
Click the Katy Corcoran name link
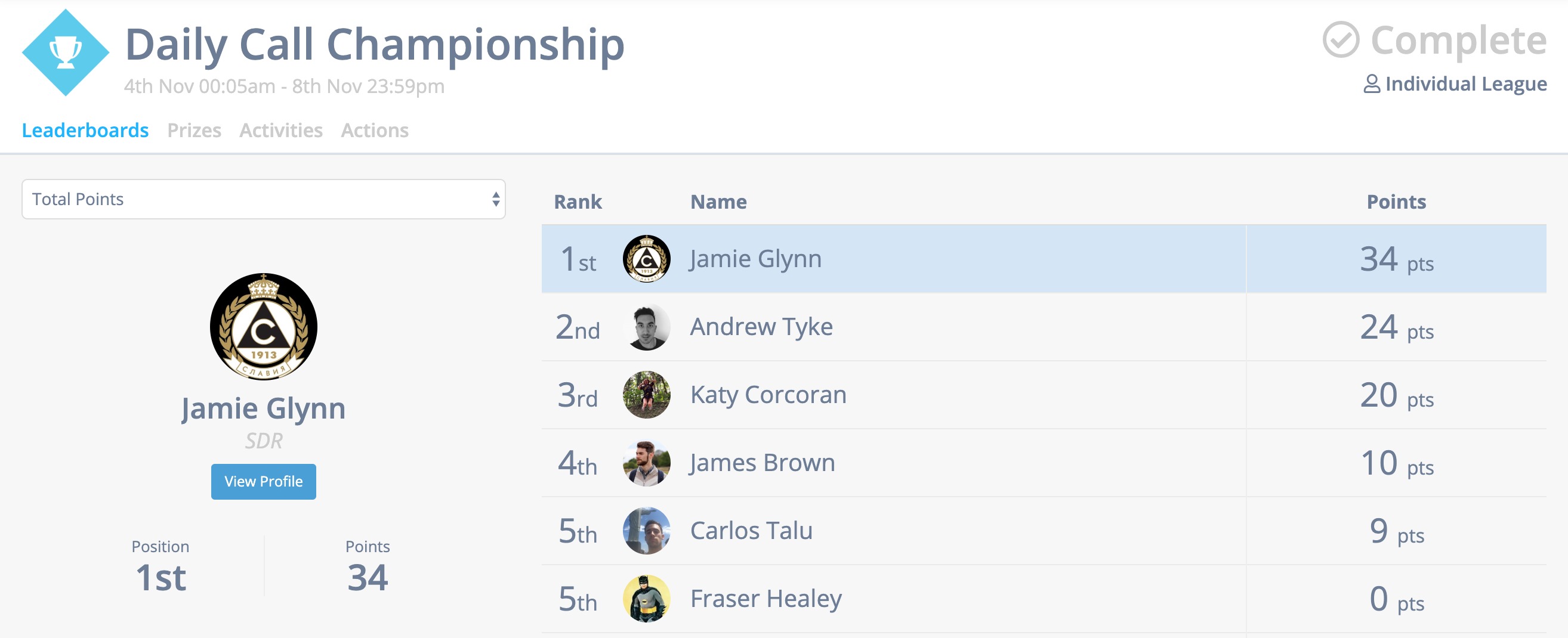768,395
